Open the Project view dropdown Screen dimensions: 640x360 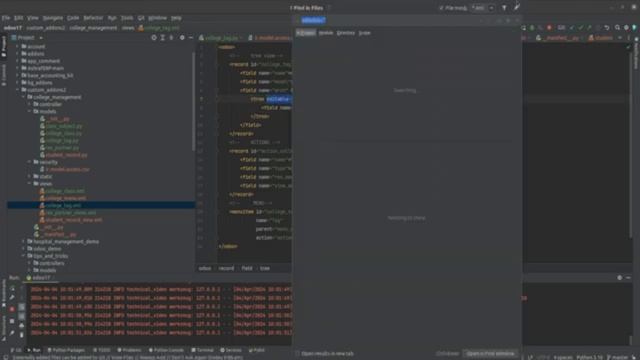(x=41, y=38)
